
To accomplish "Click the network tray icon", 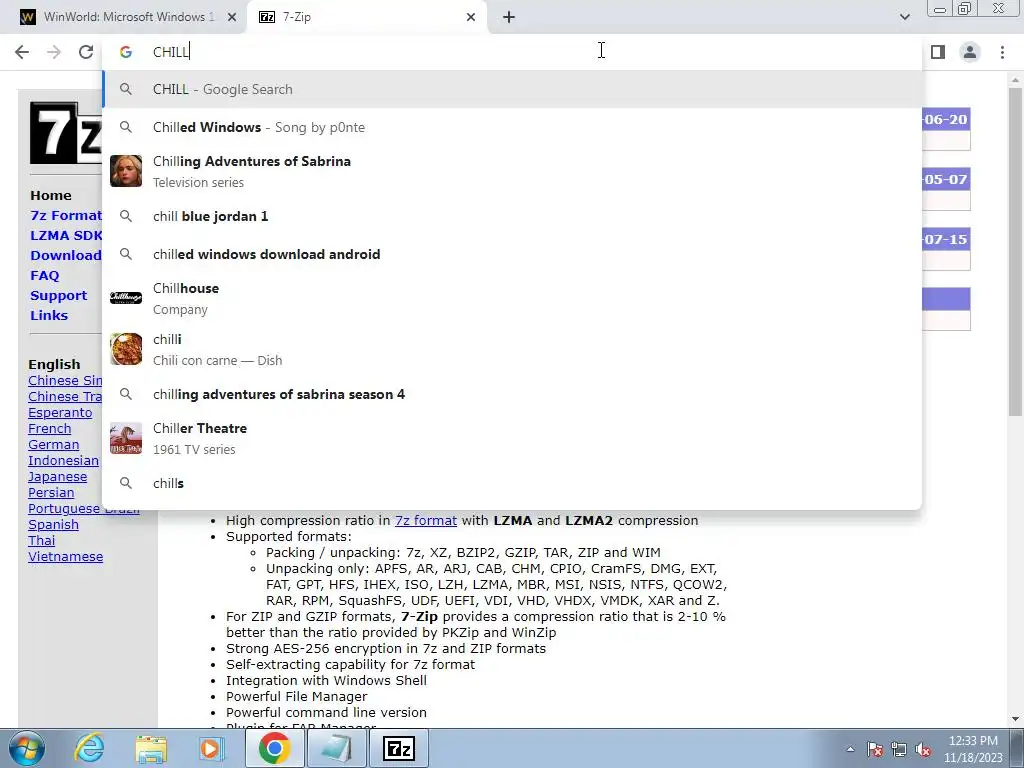I will click(899, 749).
